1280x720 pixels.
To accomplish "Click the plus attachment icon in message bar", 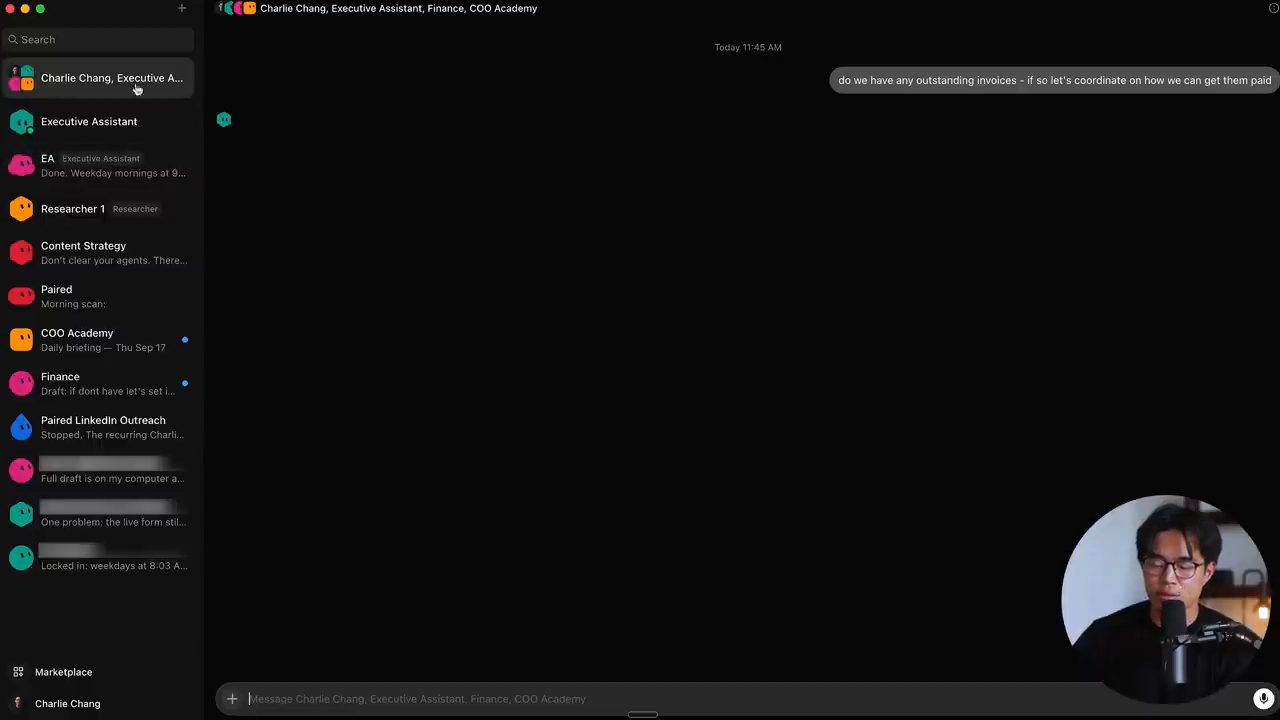I will click(232, 699).
